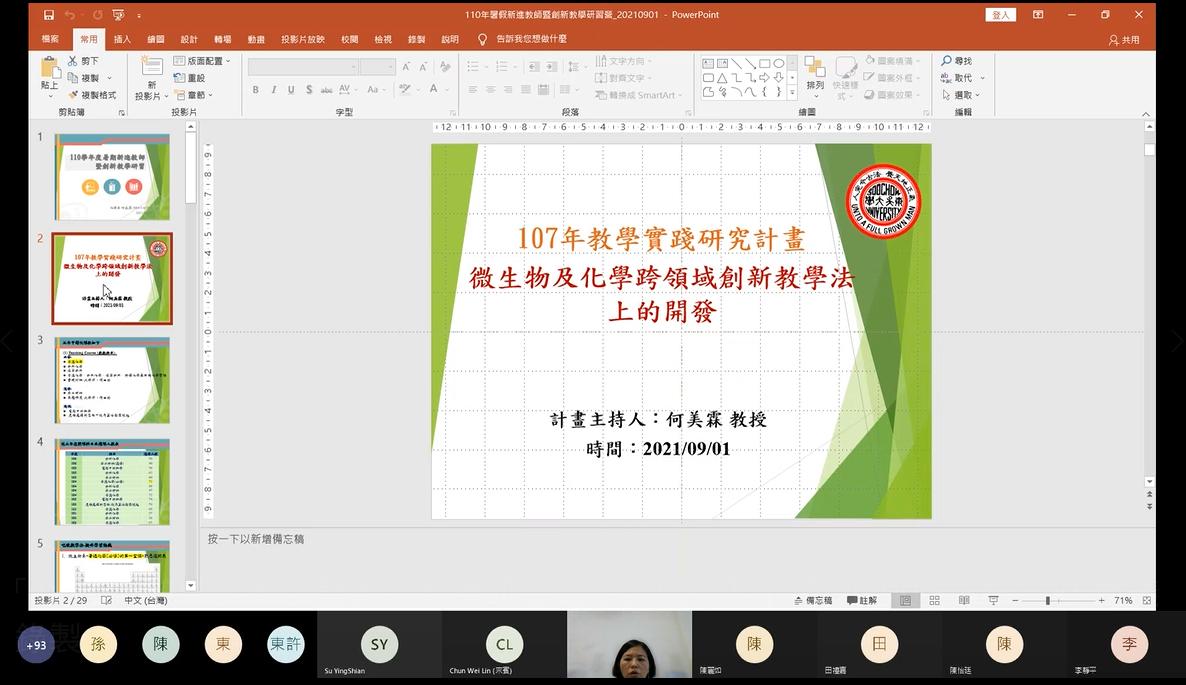The width and height of the screenshot is (1186, 685).
Task: Click the 登入 sign-in button
Action: tap(1000, 15)
